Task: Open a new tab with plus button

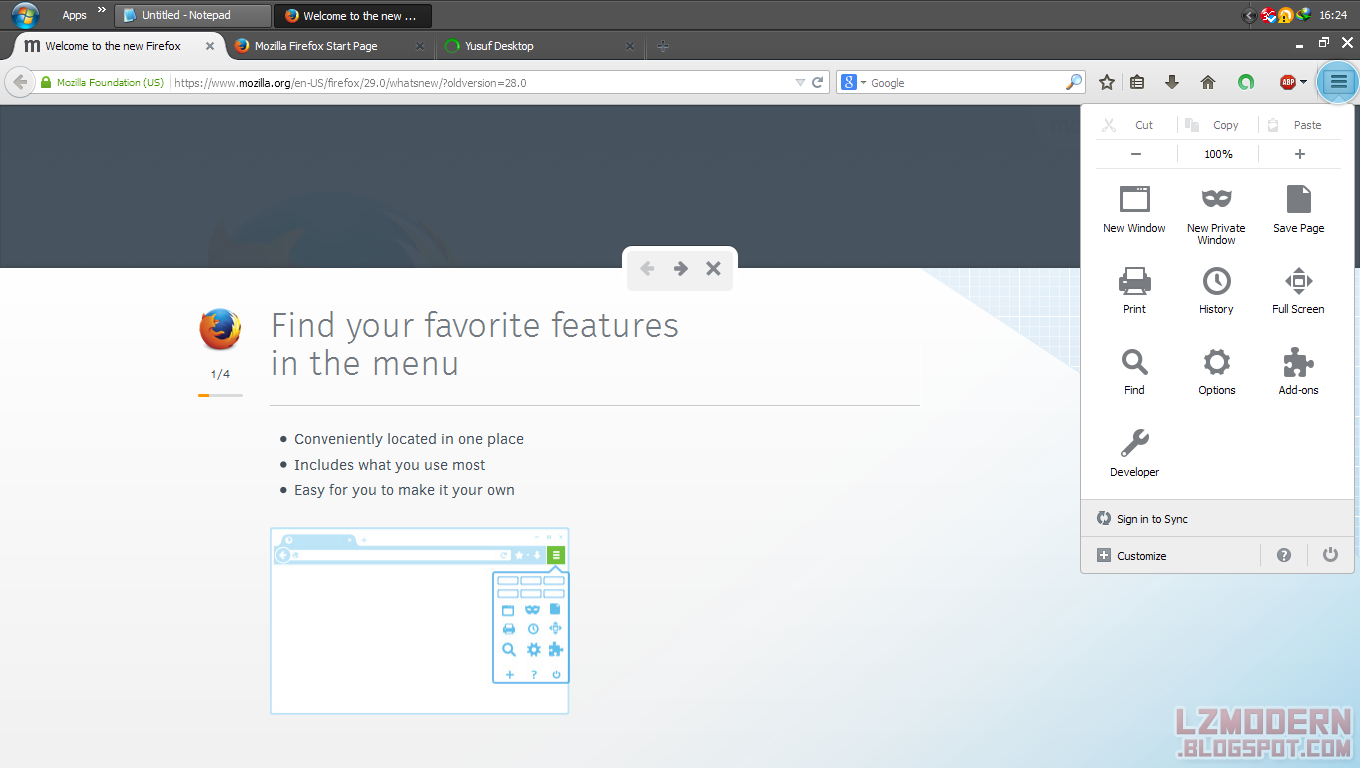Action: [x=662, y=46]
